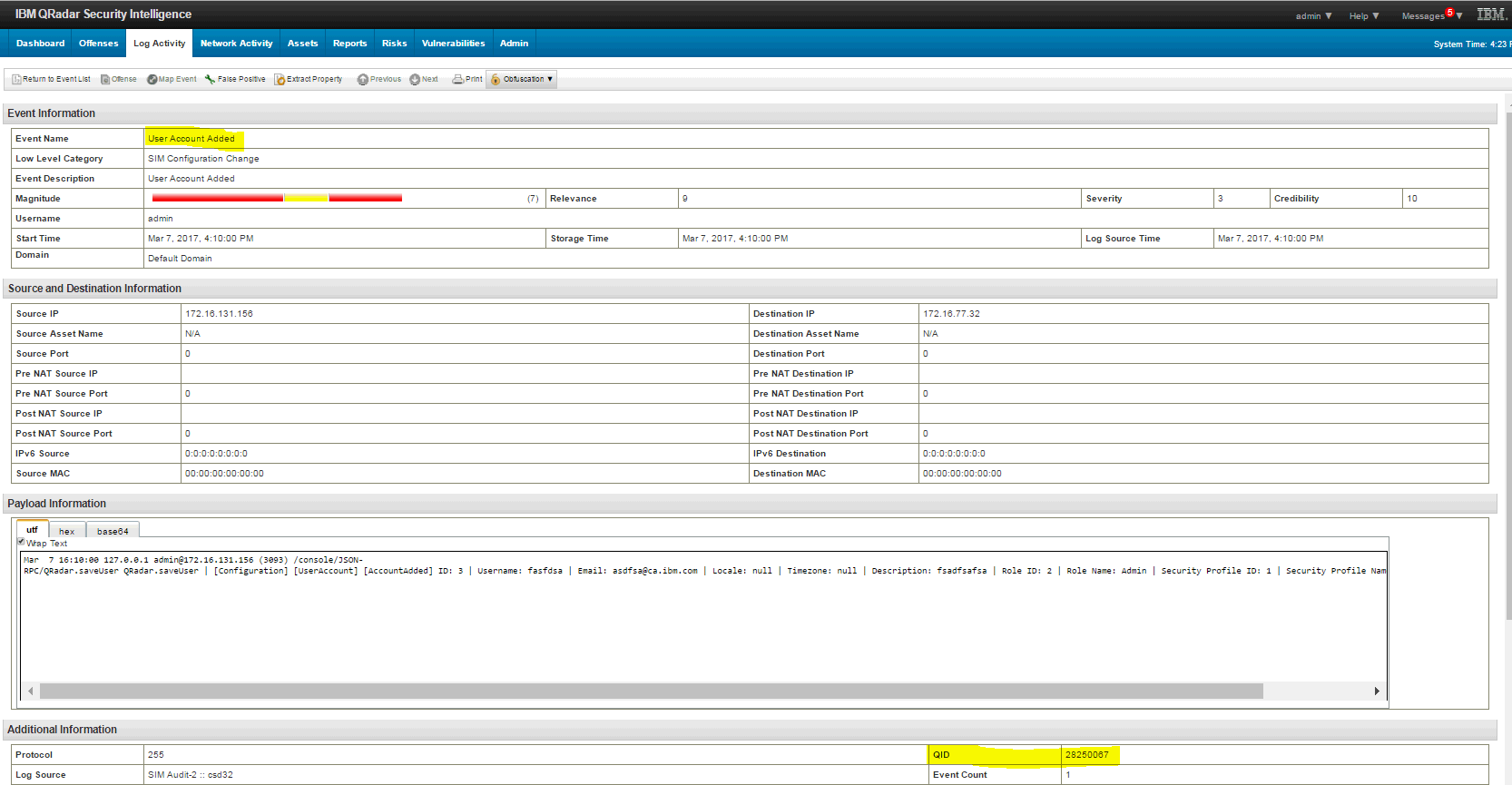Click the False Positive wrench icon
This screenshot has height=785, width=1512.
[210, 80]
